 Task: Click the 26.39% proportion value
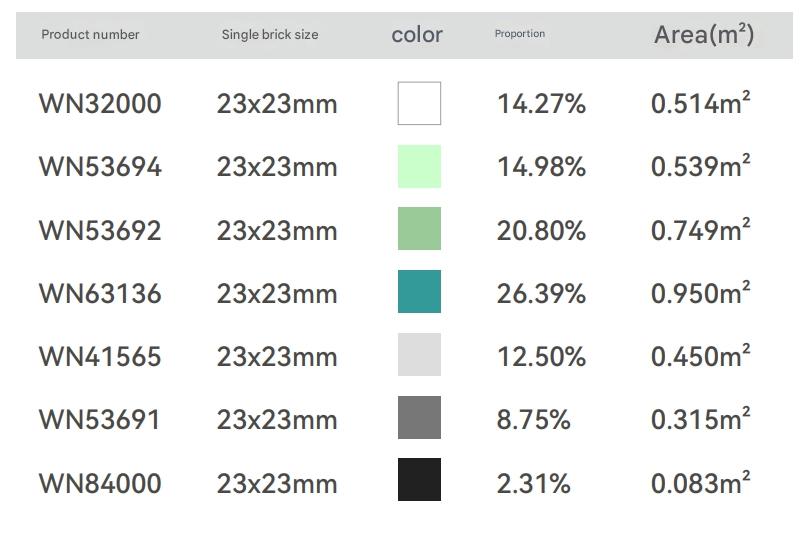[x=541, y=294]
